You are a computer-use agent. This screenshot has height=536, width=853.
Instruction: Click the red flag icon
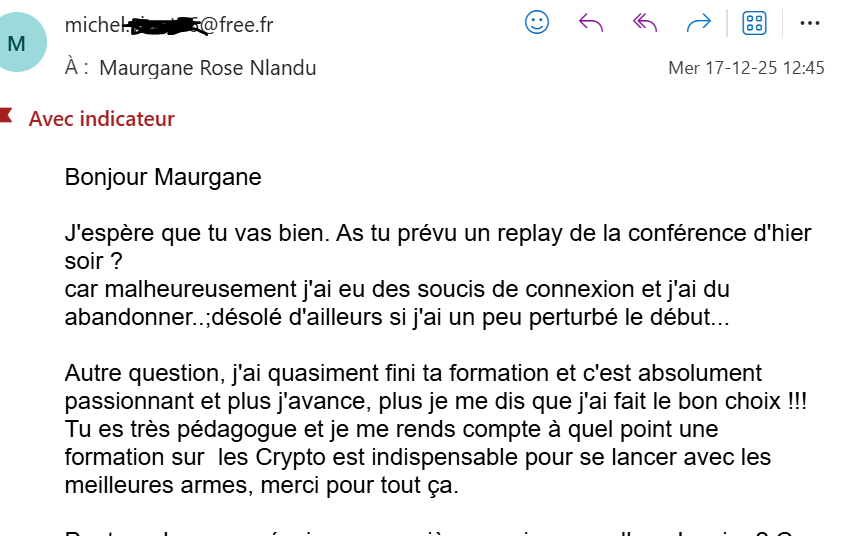click(6, 118)
